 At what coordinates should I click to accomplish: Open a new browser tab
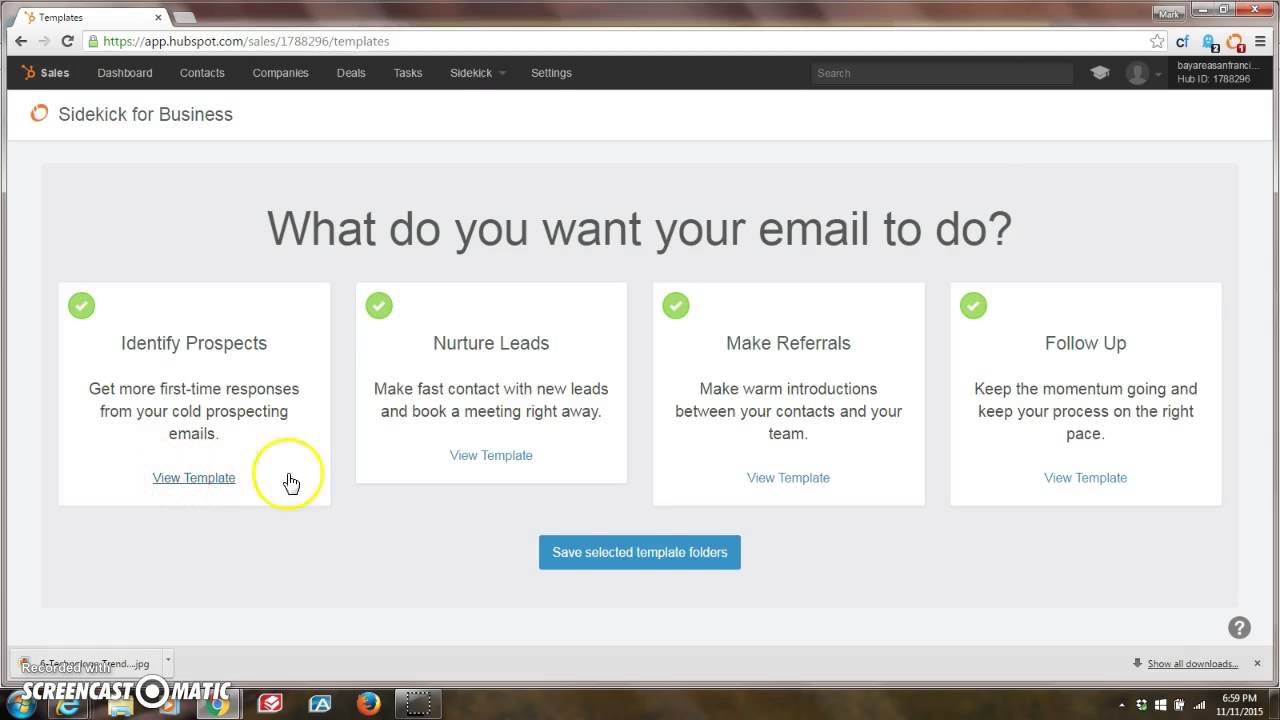(x=185, y=17)
